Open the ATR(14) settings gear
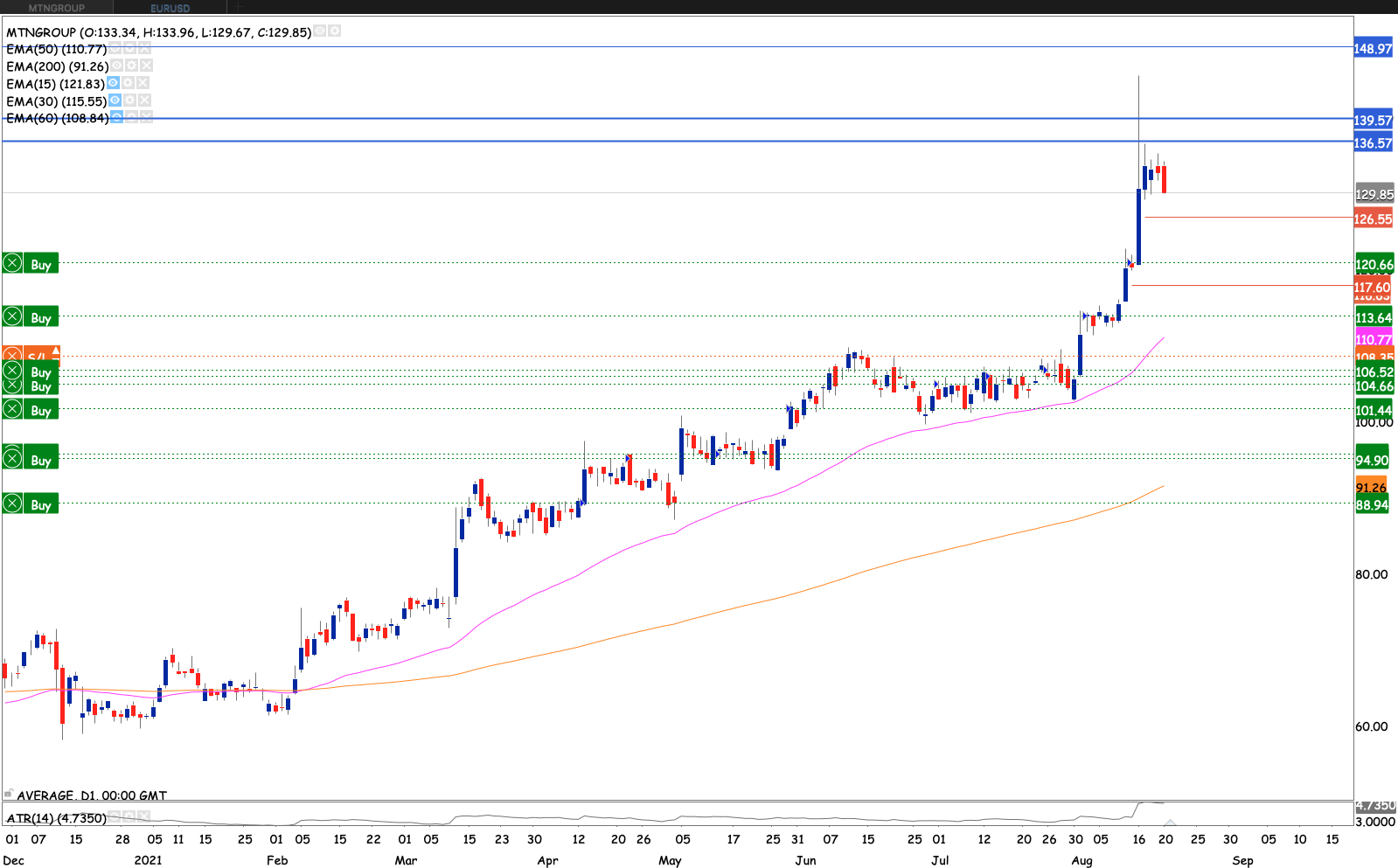1398x868 pixels. (129, 816)
